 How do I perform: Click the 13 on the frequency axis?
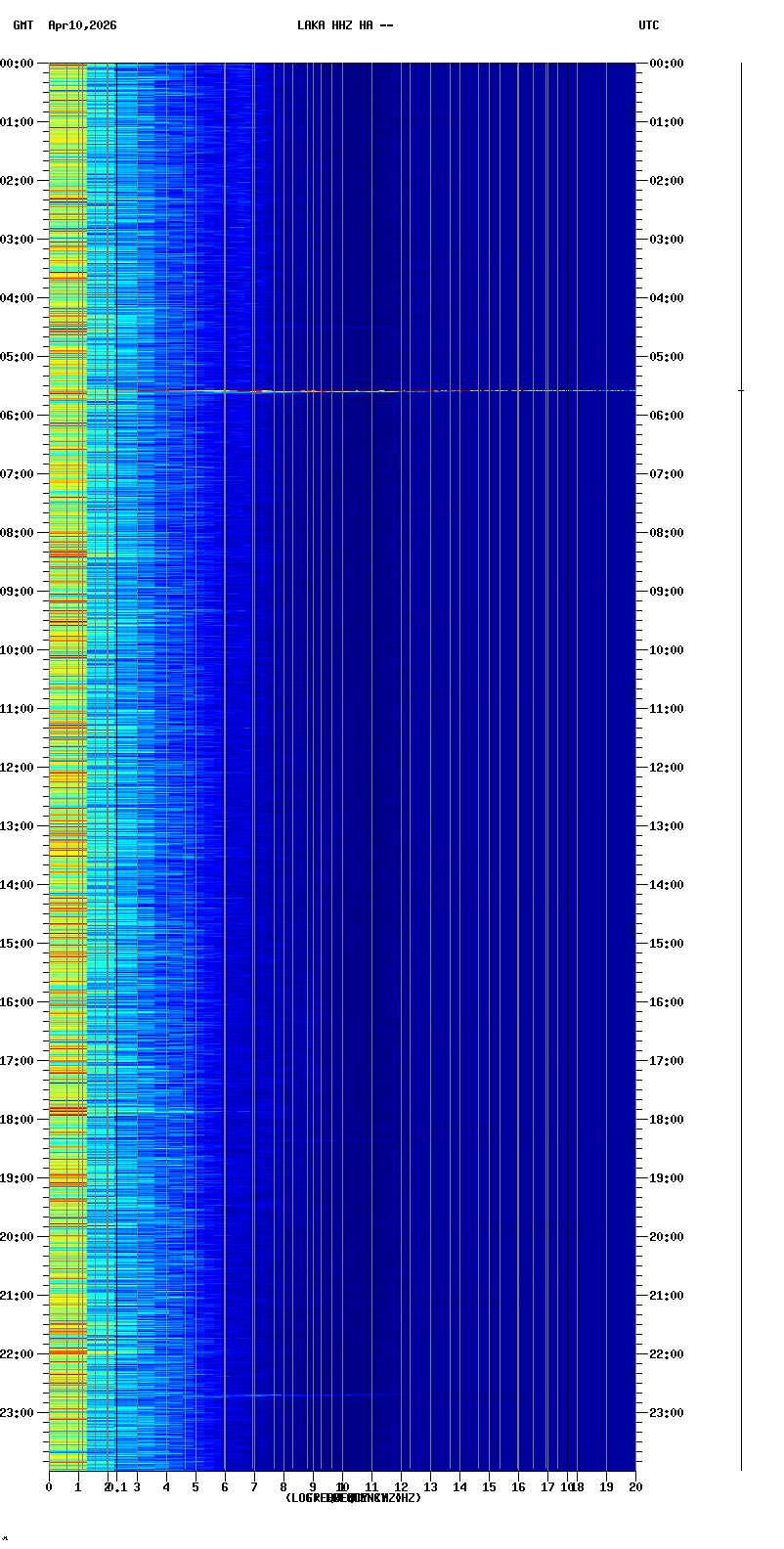pos(430,1487)
